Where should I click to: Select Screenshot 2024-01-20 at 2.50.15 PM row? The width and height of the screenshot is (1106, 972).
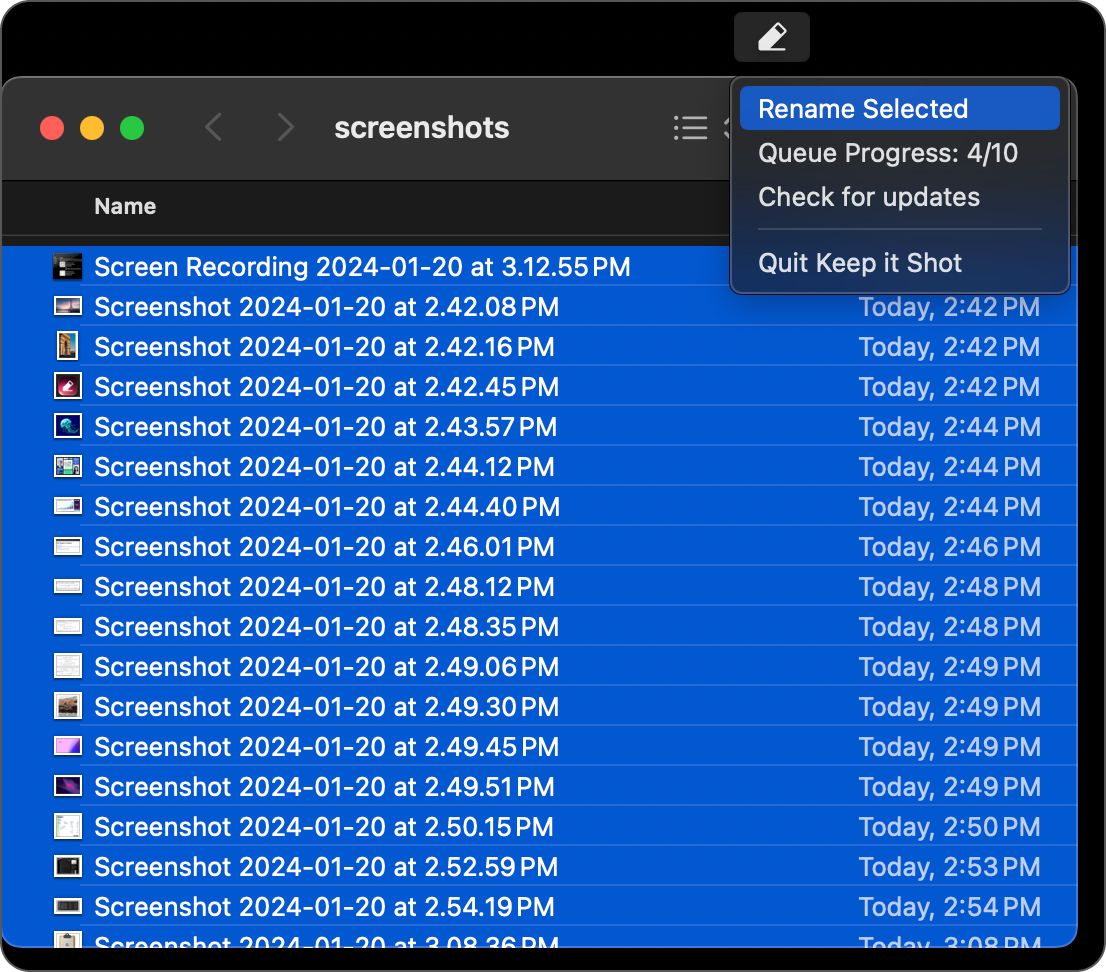tap(324, 827)
